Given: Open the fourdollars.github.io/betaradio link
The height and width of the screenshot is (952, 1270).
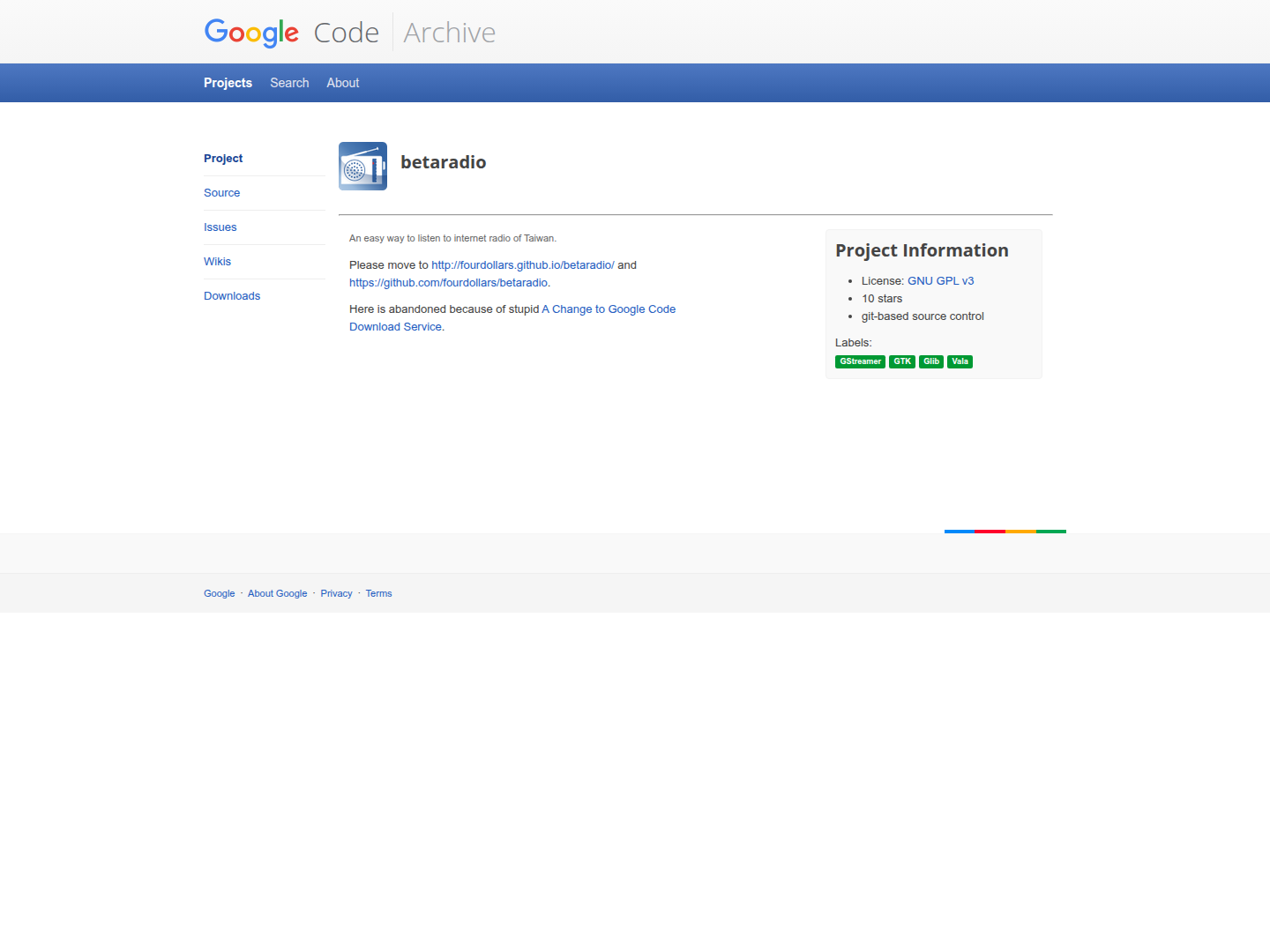Looking at the screenshot, I should [523, 265].
